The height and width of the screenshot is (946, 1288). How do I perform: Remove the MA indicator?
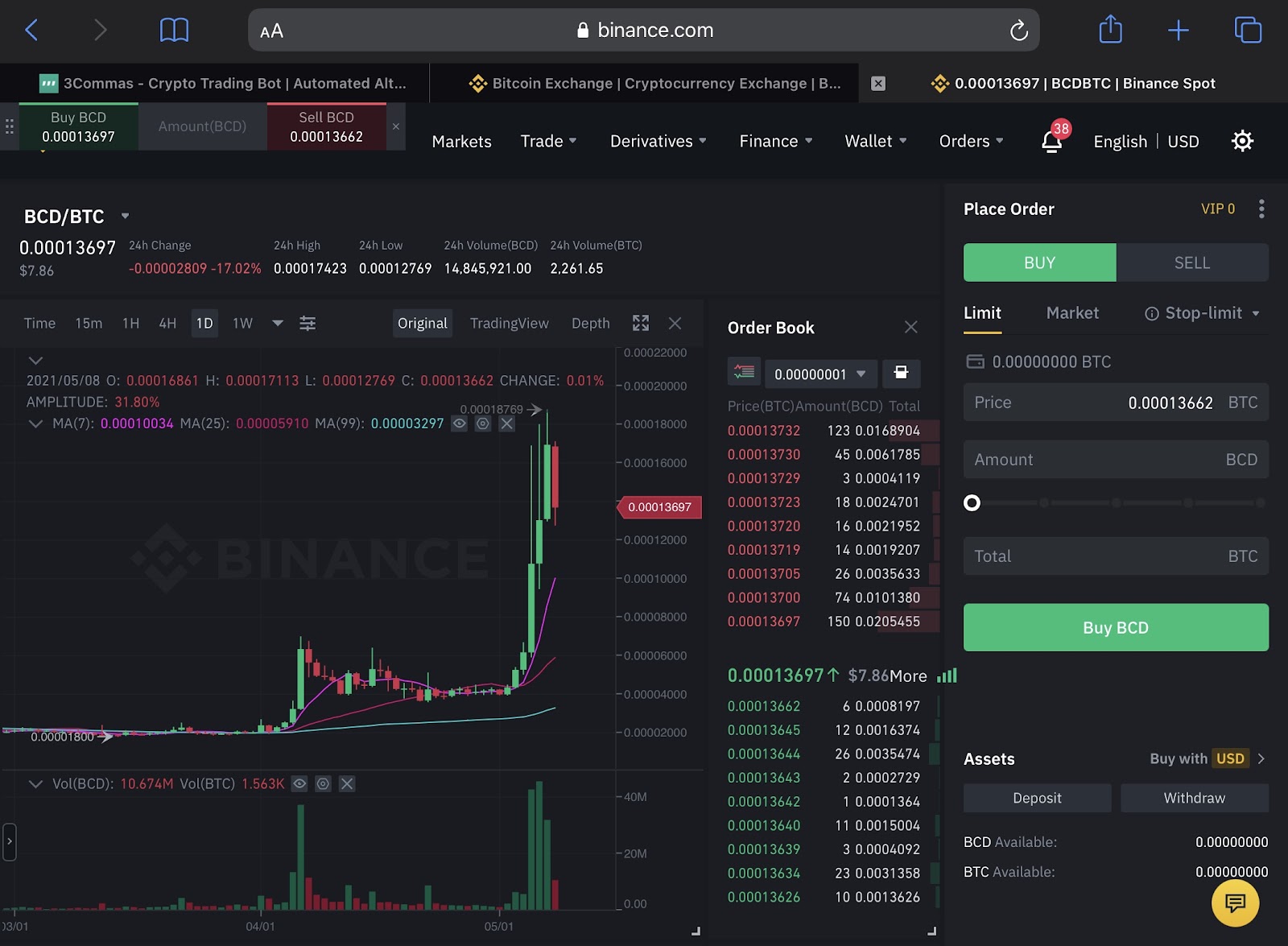(506, 423)
